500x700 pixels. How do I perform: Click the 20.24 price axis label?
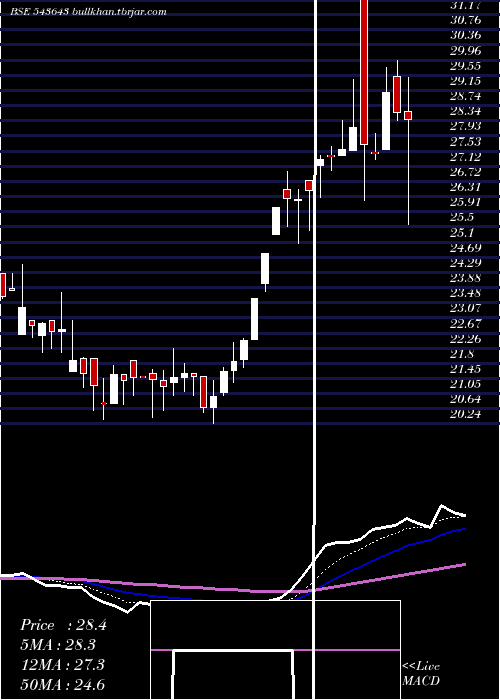tap(466, 414)
